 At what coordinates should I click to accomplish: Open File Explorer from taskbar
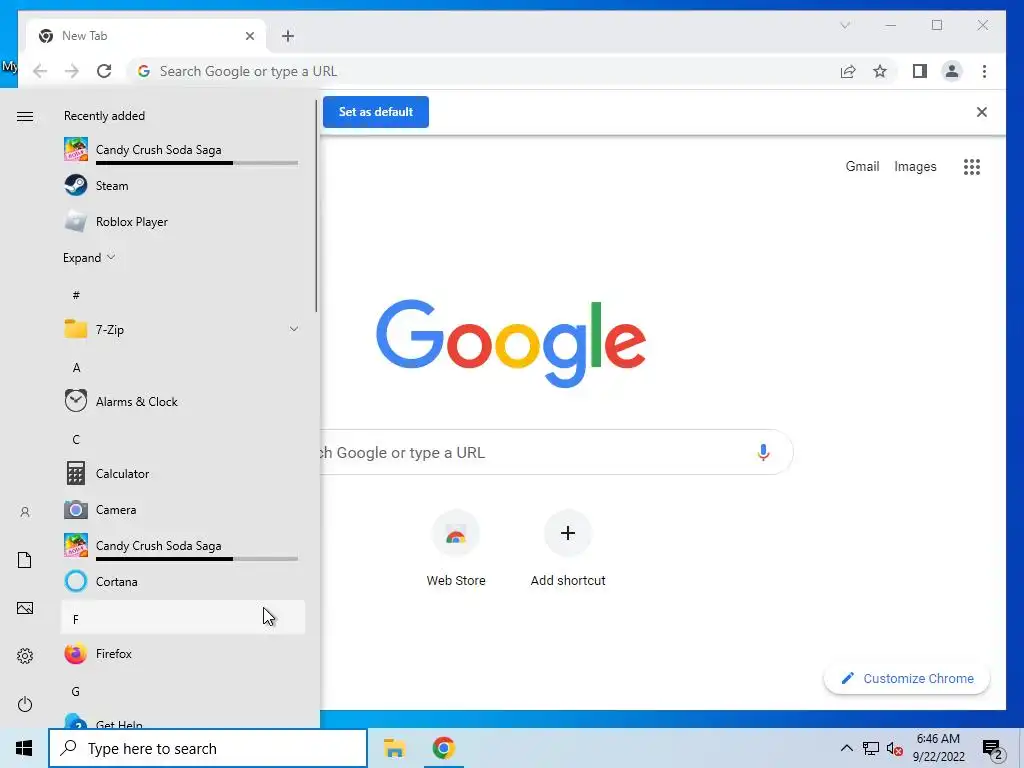pyautogui.click(x=394, y=748)
